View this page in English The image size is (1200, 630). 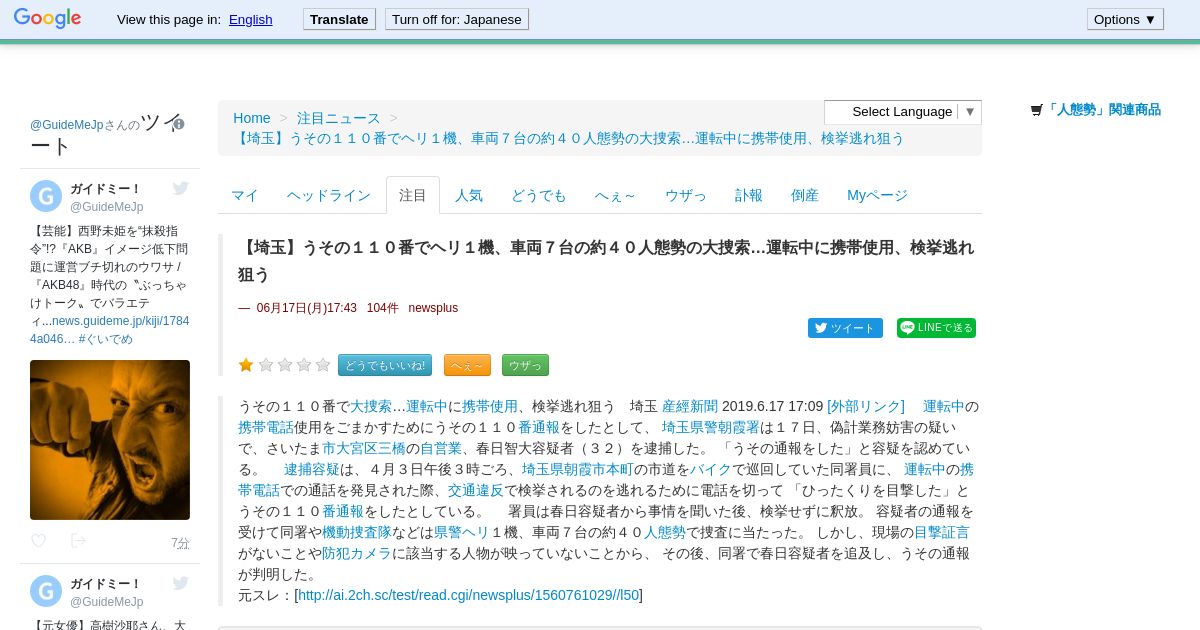[x=250, y=19]
